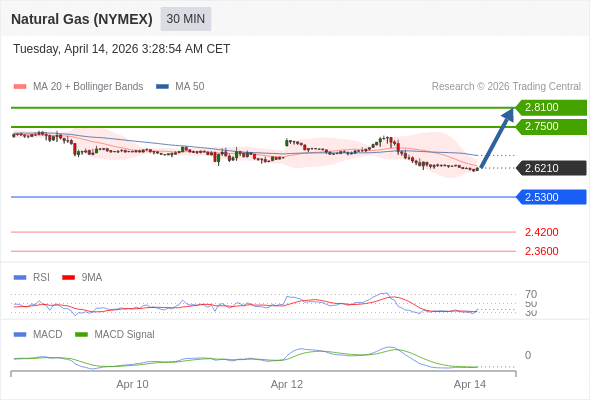This screenshot has height=400, width=590.
Task: Click the 30 MIN timeframe badge
Action: click(186, 19)
